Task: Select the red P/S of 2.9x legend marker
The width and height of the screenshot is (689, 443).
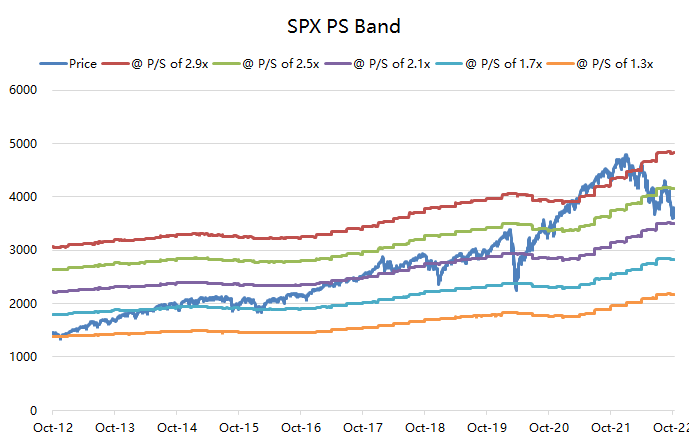Action: coord(116,64)
